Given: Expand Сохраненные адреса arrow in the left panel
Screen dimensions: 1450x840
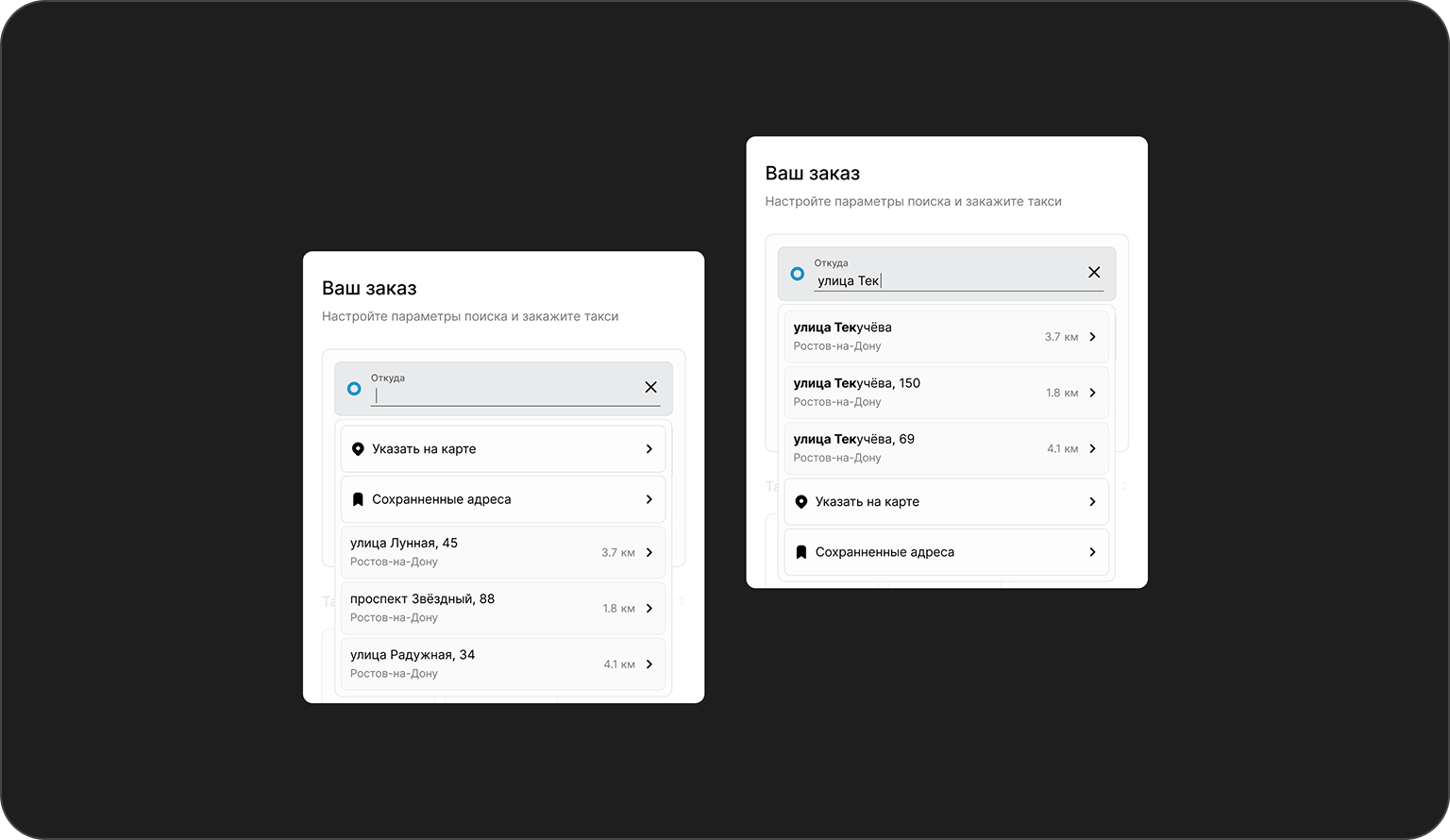Looking at the screenshot, I should (649, 499).
